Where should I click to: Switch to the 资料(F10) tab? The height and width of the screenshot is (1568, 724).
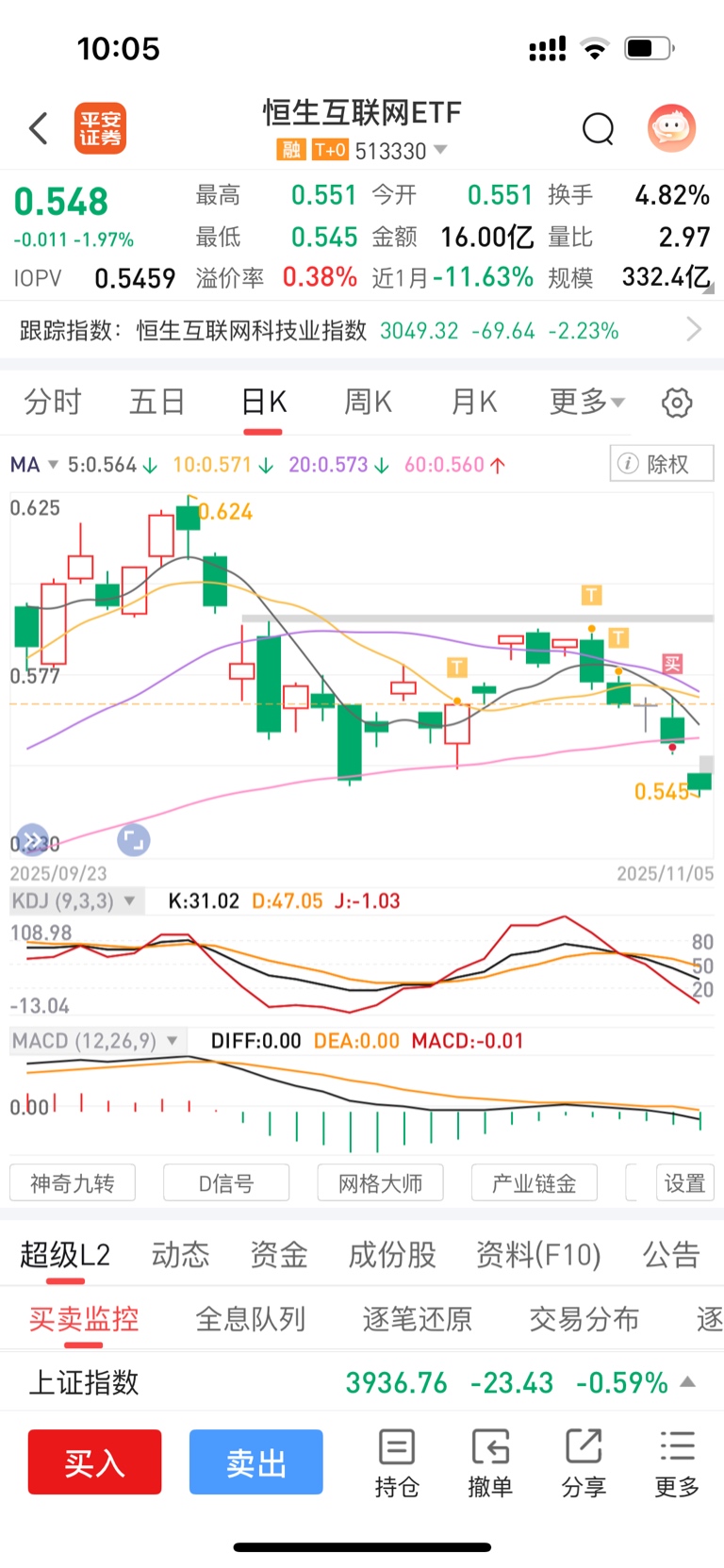pyautogui.click(x=538, y=1255)
